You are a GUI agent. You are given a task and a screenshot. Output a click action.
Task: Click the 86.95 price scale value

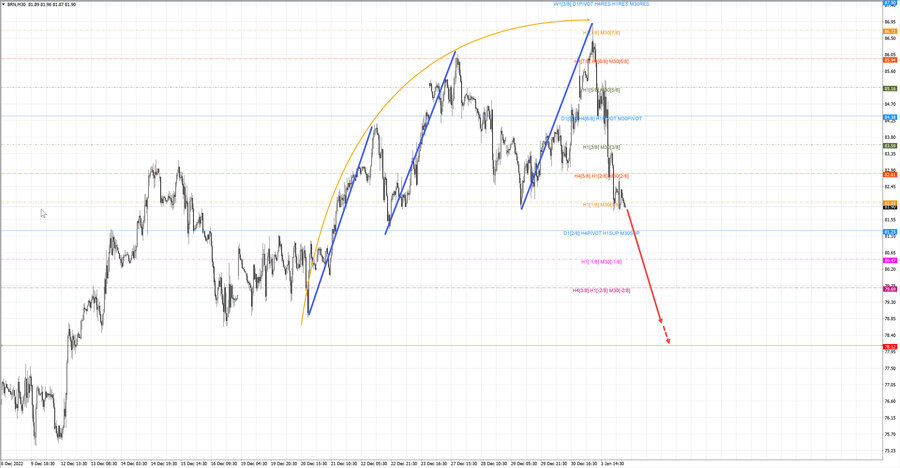(890, 22)
